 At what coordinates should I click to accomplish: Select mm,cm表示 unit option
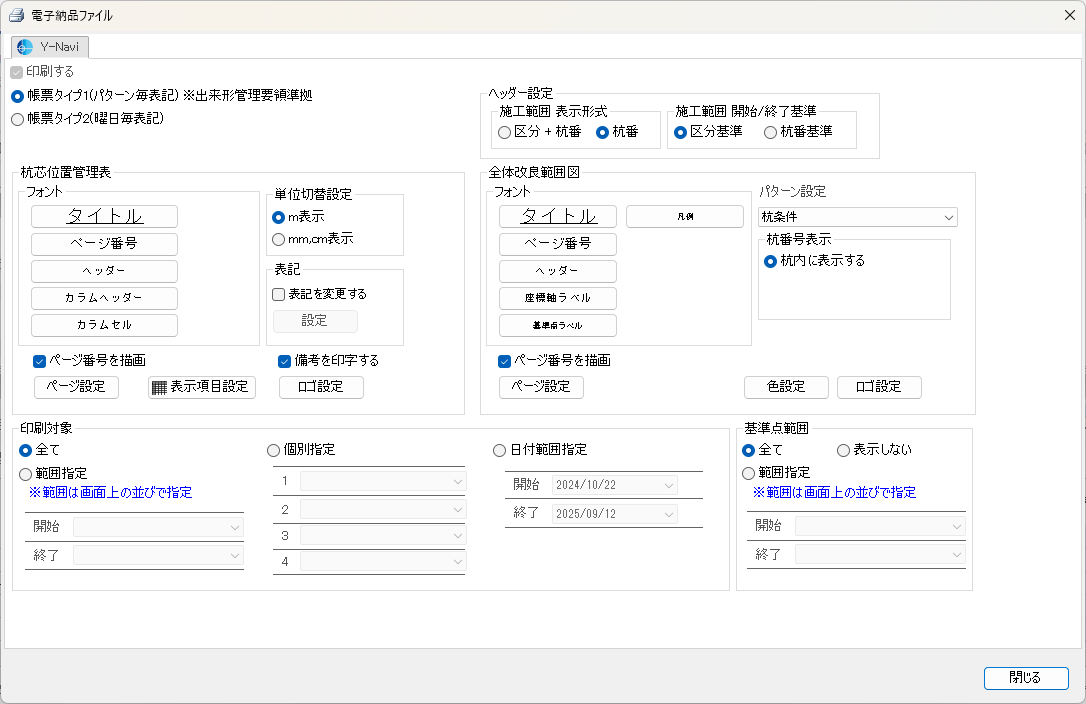(279, 239)
